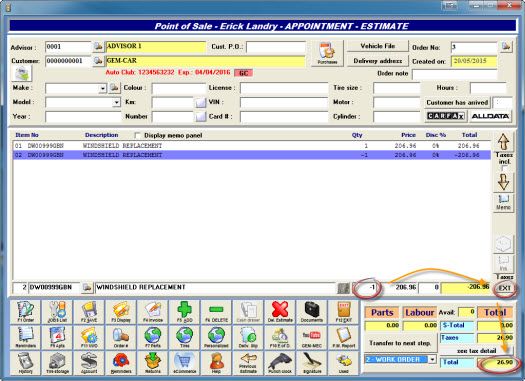Select highlighted line 02 WINDSHIELD REPLACEMENT row
The height and width of the screenshot is (381, 525).
(x=252, y=155)
